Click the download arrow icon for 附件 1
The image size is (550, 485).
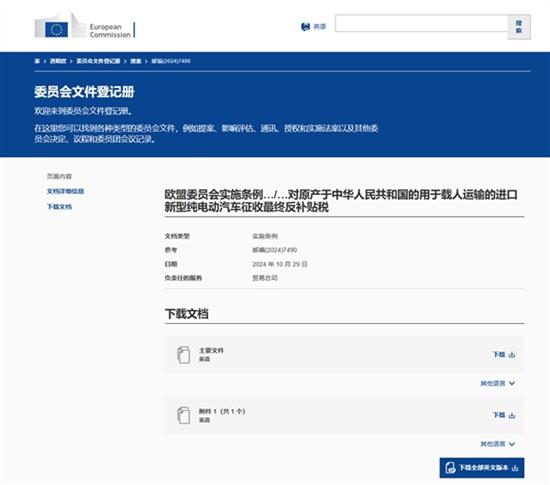click(x=512, y=415)
